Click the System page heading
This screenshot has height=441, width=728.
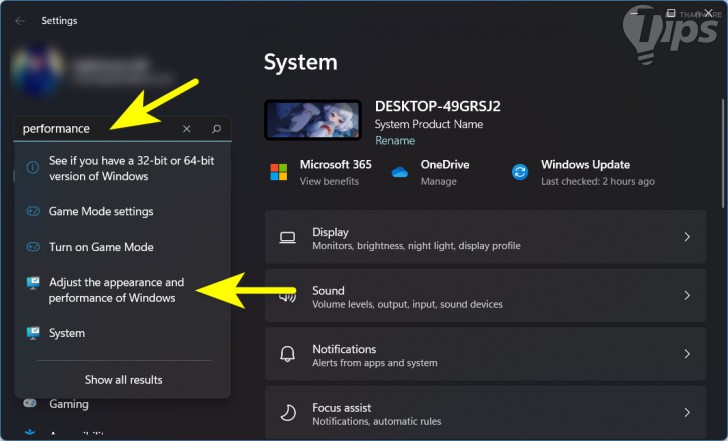tap(300, 62)
